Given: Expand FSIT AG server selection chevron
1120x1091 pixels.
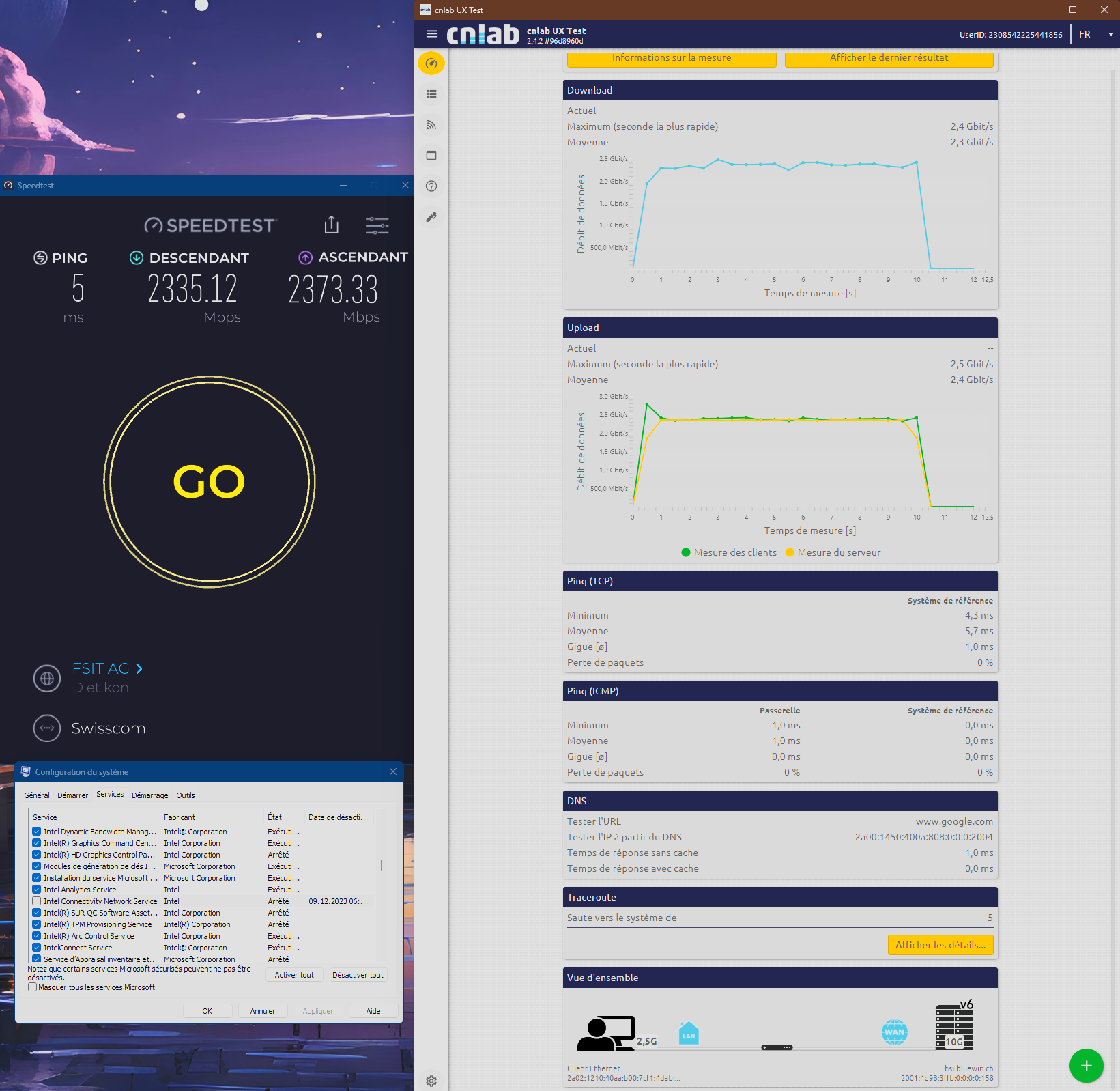Looking at the screenshot, I should pos(139,669).
